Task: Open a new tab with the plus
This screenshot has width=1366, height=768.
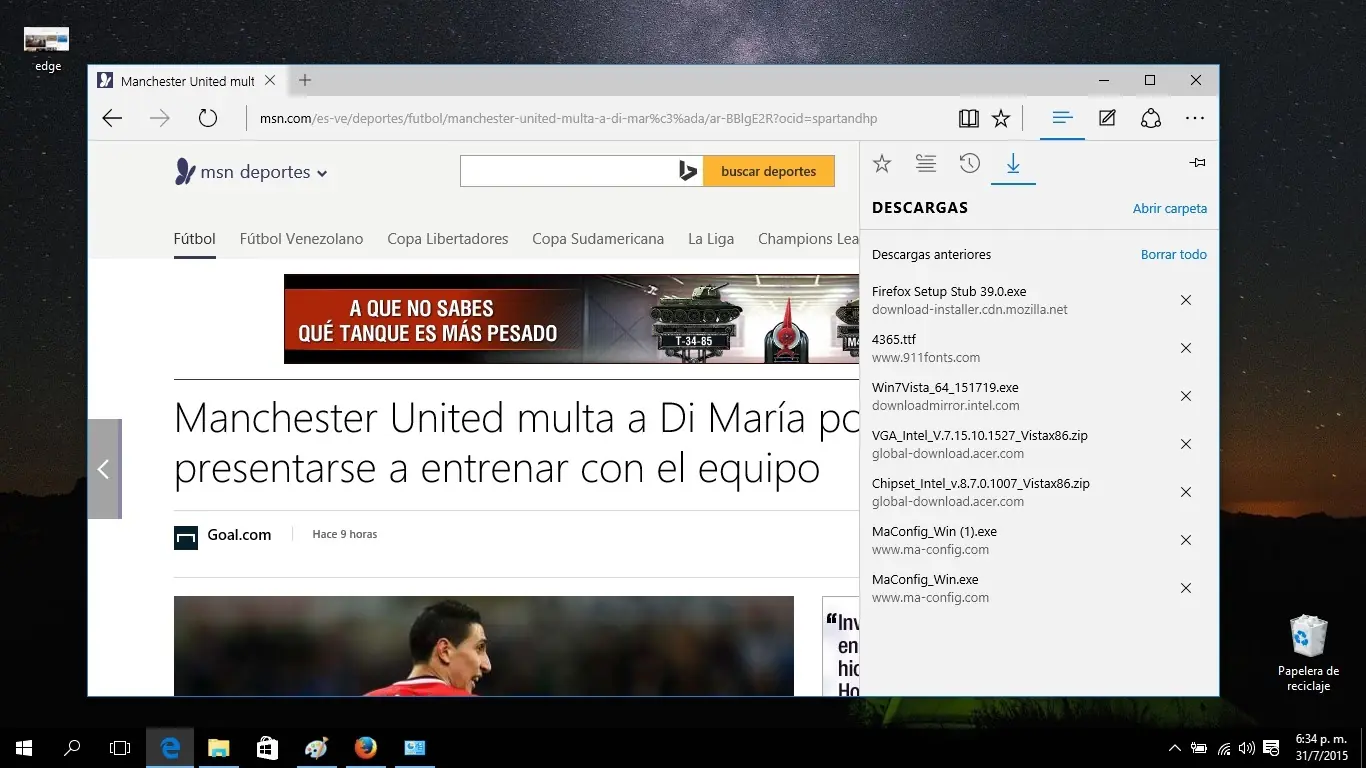Action: pyautogui.click(x=304, y=79)
